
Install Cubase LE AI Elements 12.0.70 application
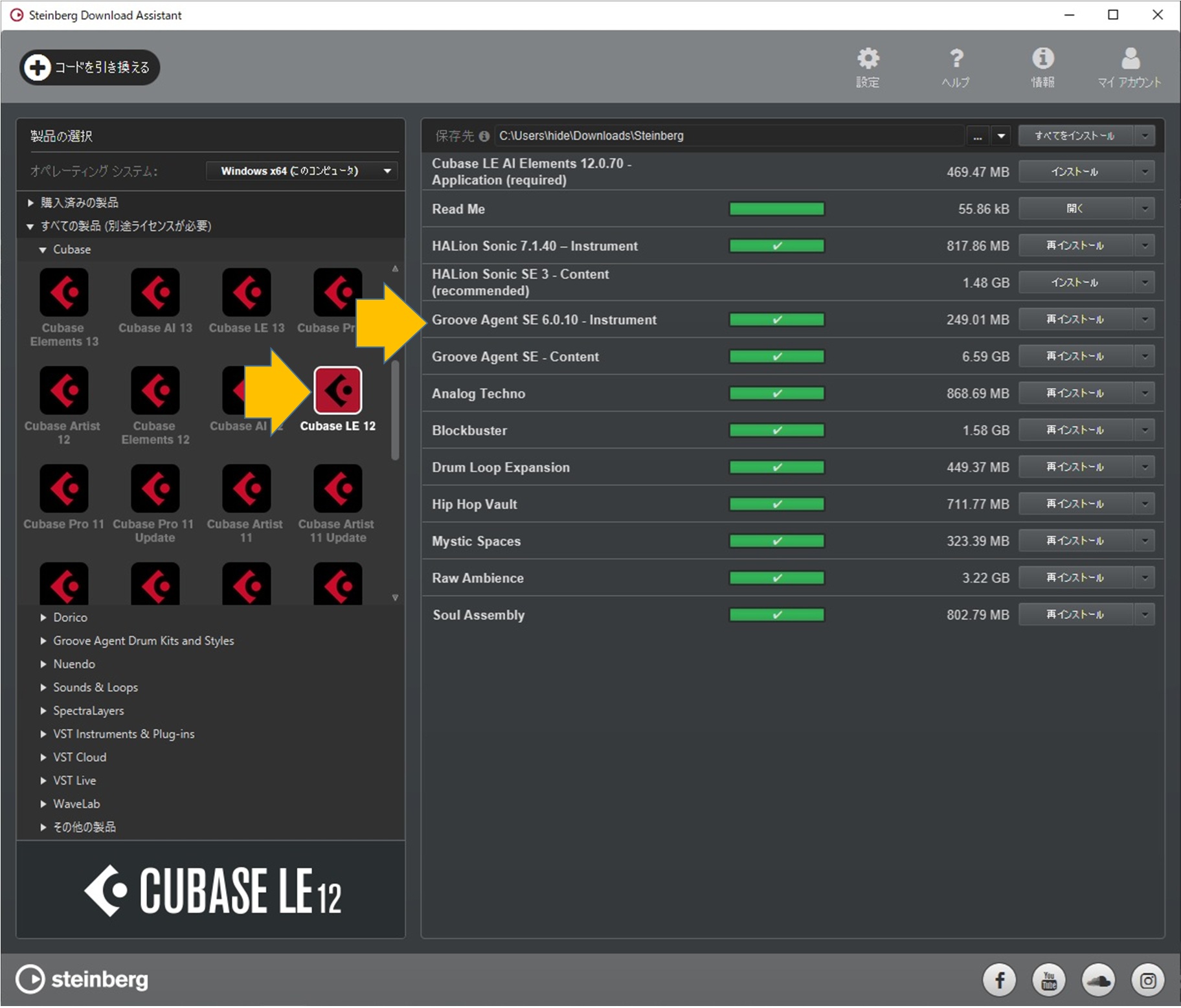point(1075,172)
